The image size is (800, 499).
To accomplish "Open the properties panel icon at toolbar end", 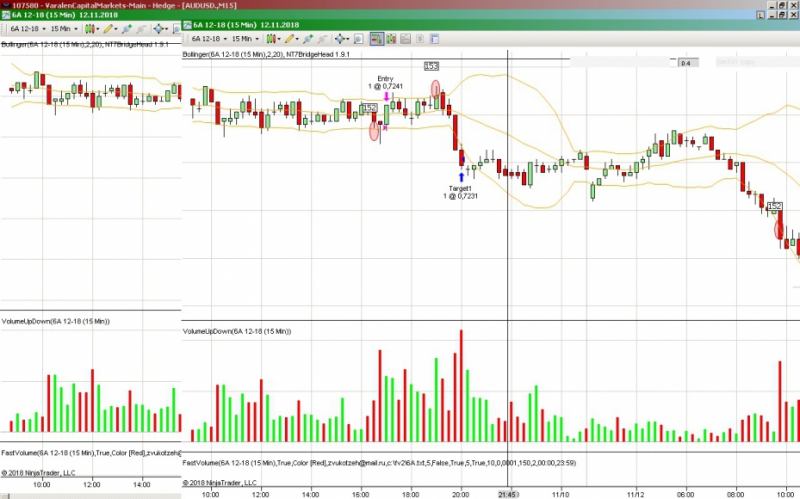I will [434, 39].
